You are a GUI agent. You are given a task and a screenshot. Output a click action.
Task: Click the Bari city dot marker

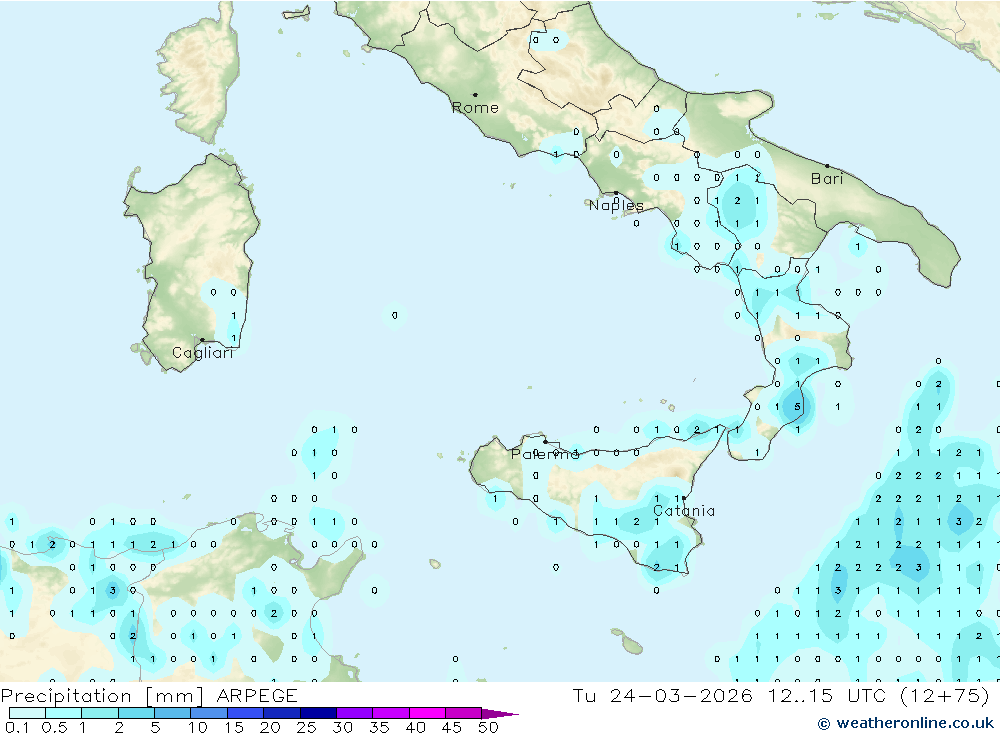(x=827, y=166)
